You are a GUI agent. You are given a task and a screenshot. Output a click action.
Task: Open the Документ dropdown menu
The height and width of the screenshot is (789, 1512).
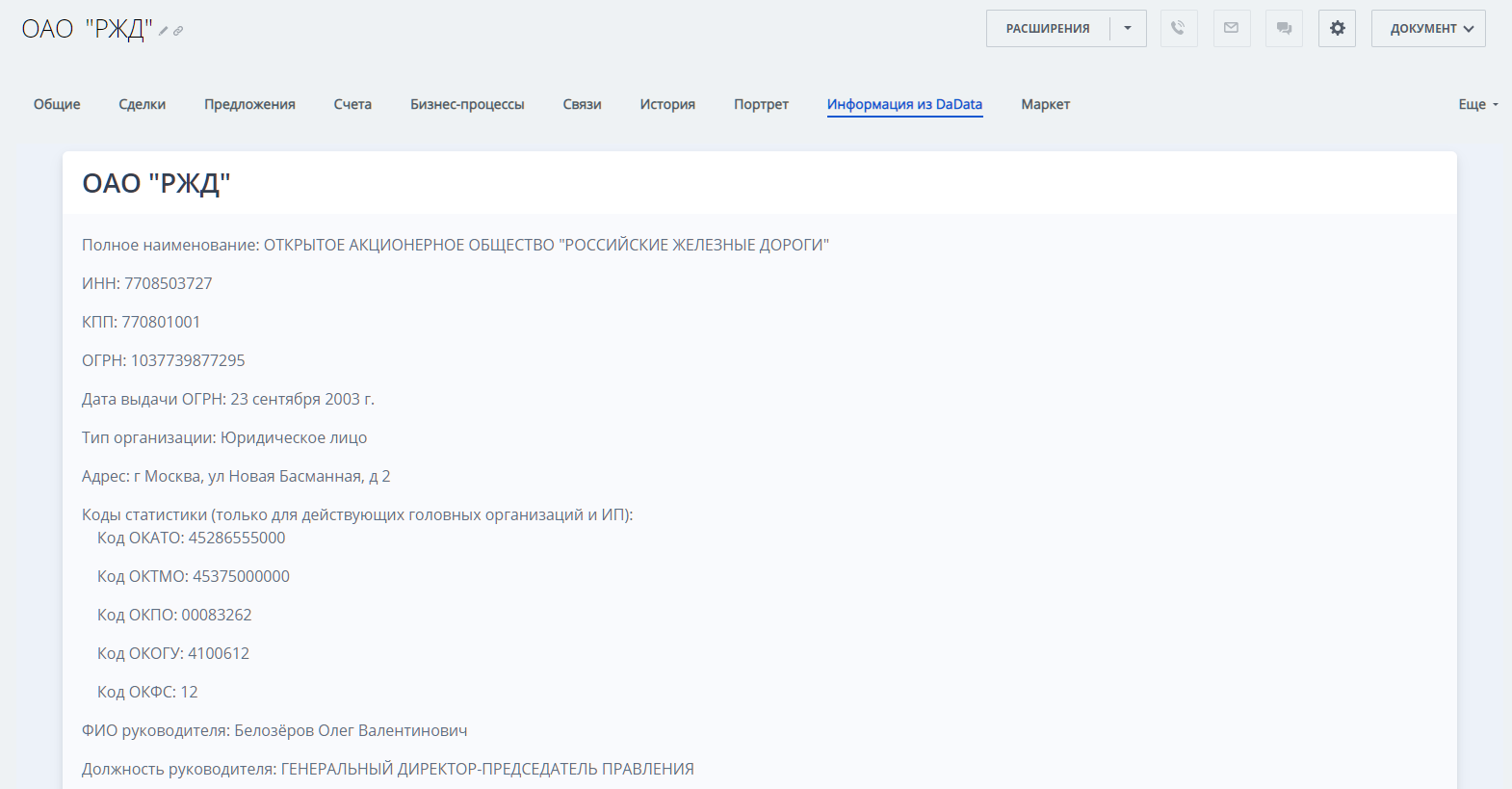pos(1428,29)
